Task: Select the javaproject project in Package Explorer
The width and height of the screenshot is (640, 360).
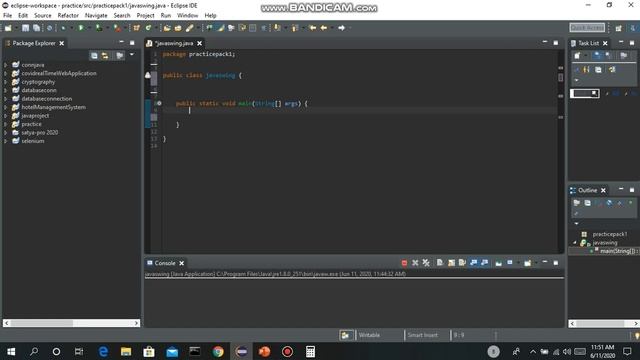Action: pyautogui.click(x=35, y=116)
